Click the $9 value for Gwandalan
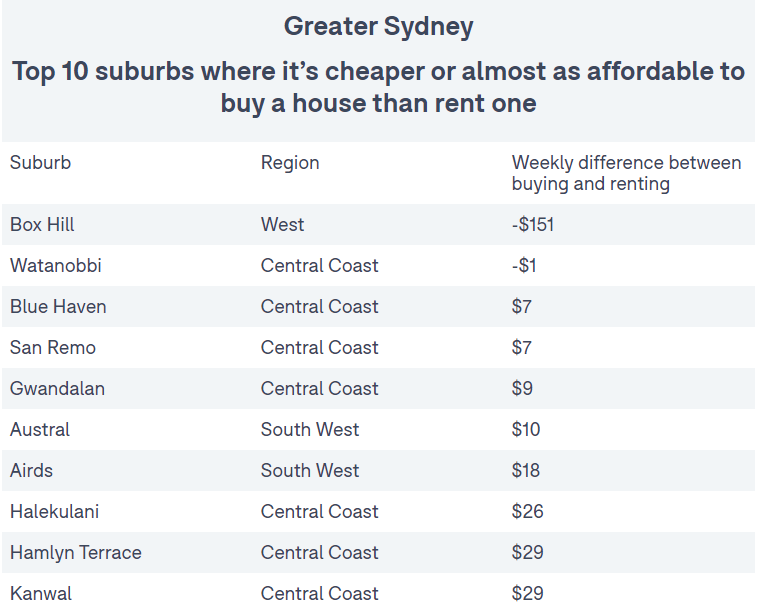Viewport: 758px width, 610px height. tap(522, 389)
